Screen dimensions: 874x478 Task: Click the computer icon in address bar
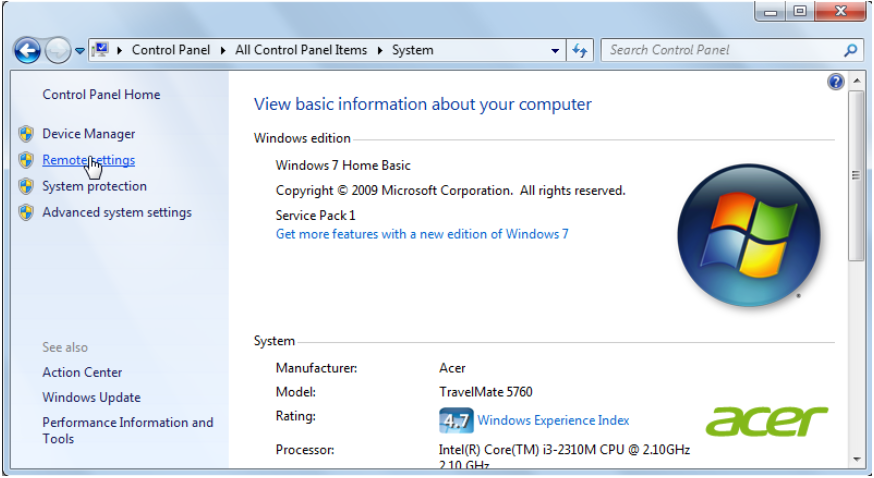tap(100, 50)
